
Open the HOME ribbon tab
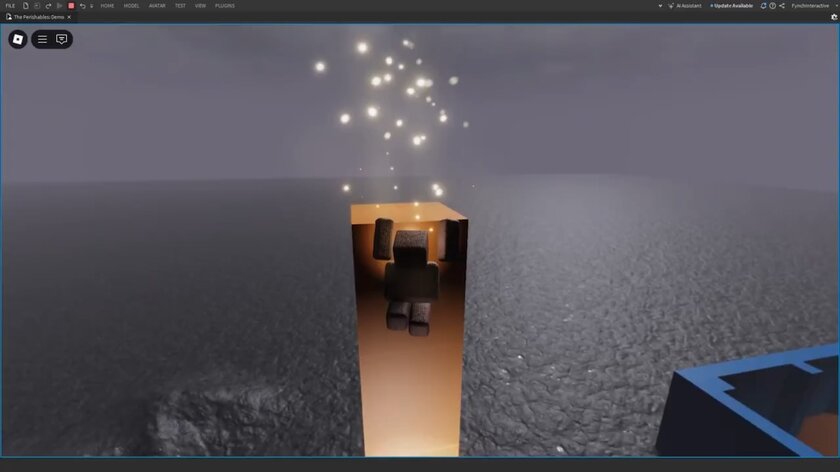107,6
